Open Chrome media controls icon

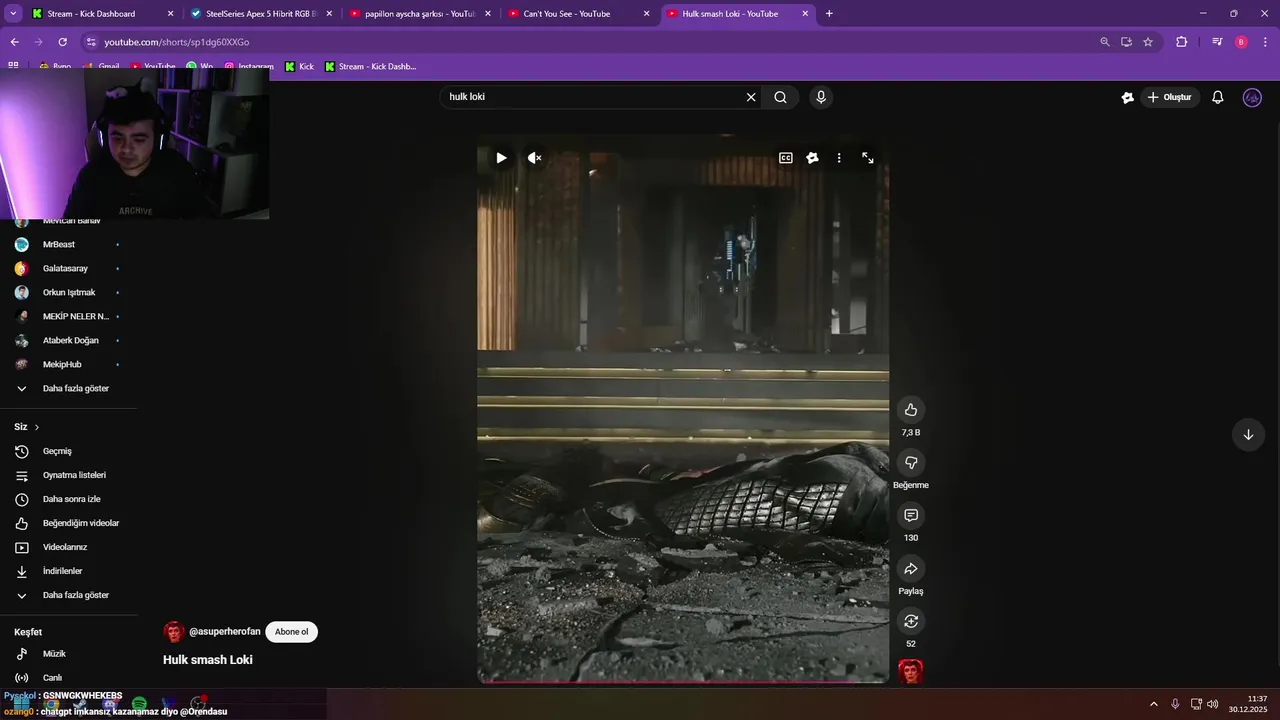point(1217,42)
